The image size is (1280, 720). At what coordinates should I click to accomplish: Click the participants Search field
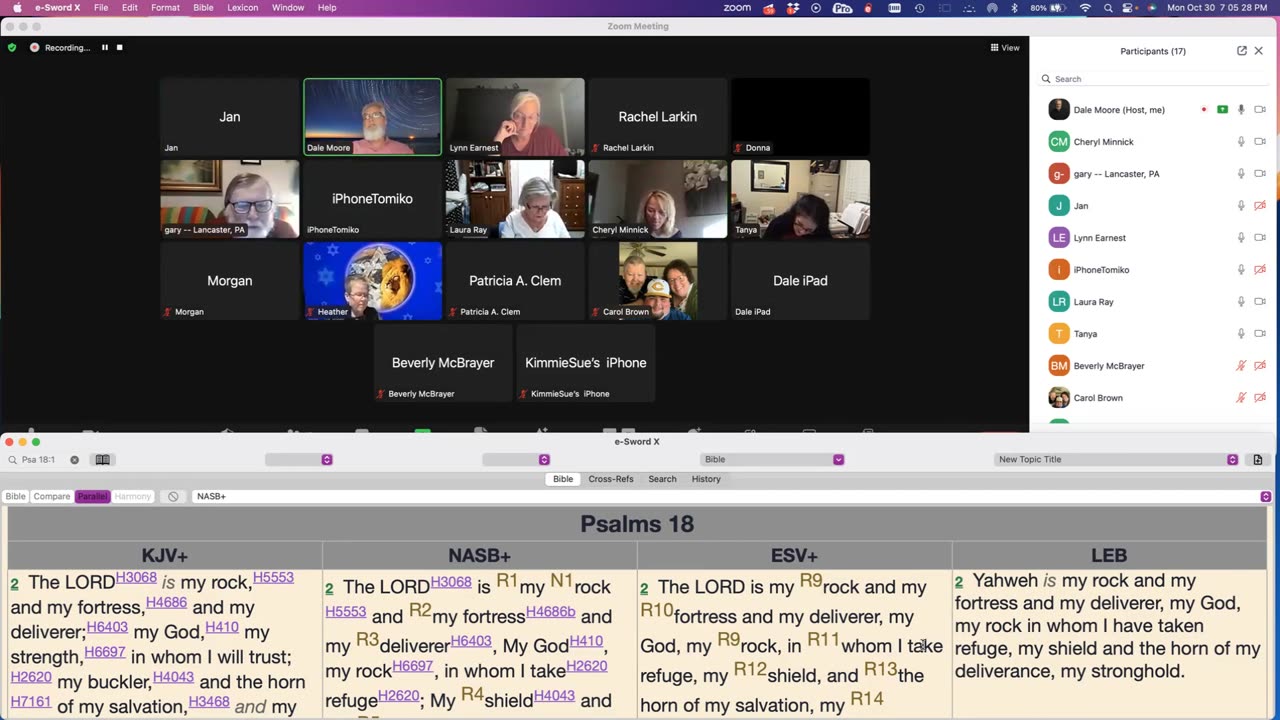(1154, 79)
